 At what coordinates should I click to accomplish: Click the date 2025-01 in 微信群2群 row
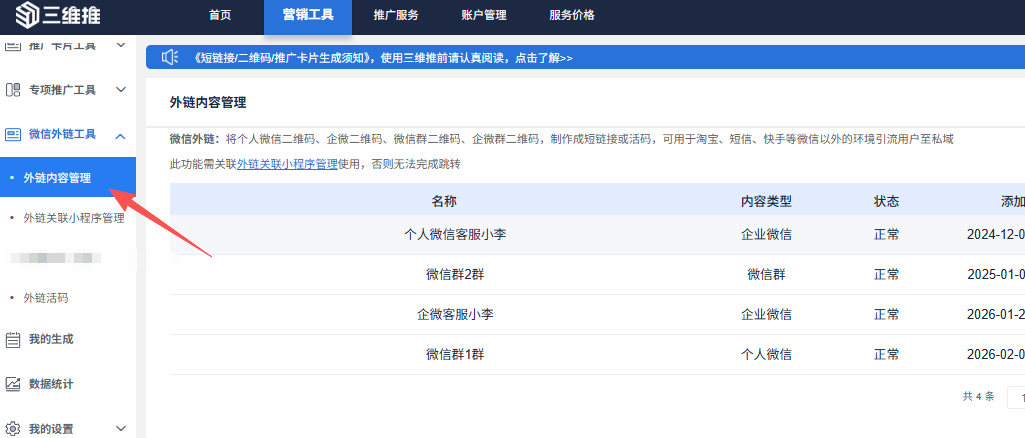click(996, 275)
